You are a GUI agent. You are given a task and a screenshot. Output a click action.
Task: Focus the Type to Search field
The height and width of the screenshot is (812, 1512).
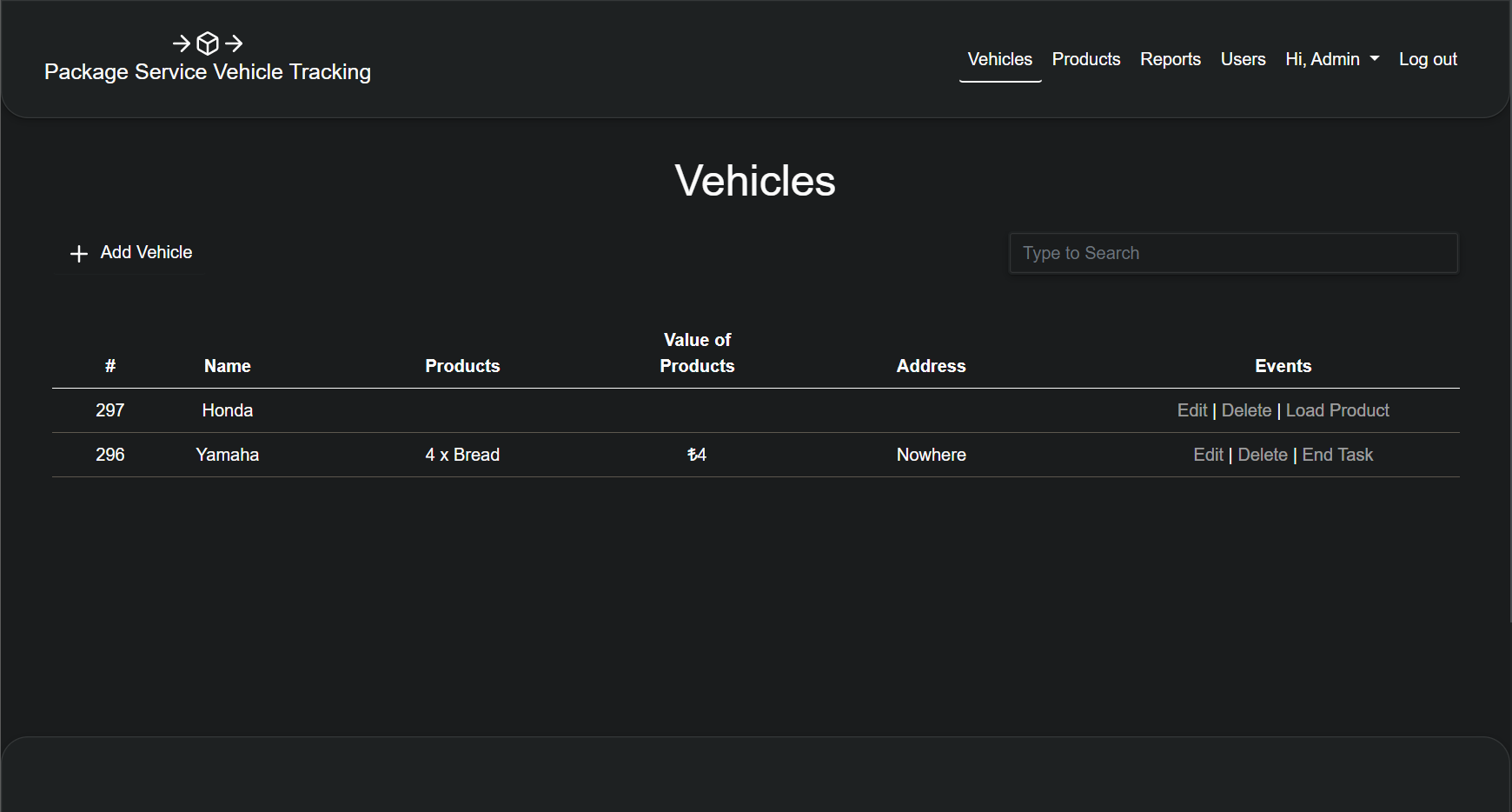coord(1233,253)
